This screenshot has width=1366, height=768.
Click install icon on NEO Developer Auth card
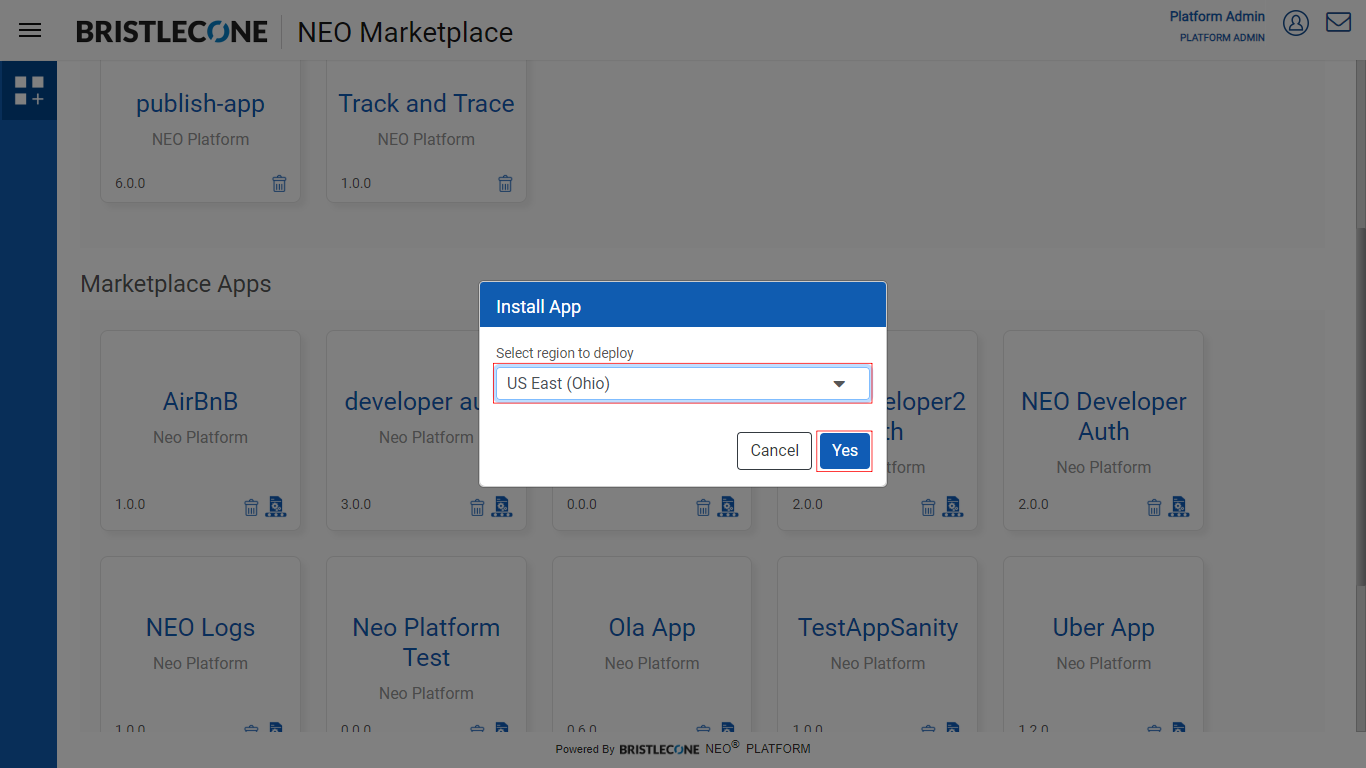pos(1179,506)
